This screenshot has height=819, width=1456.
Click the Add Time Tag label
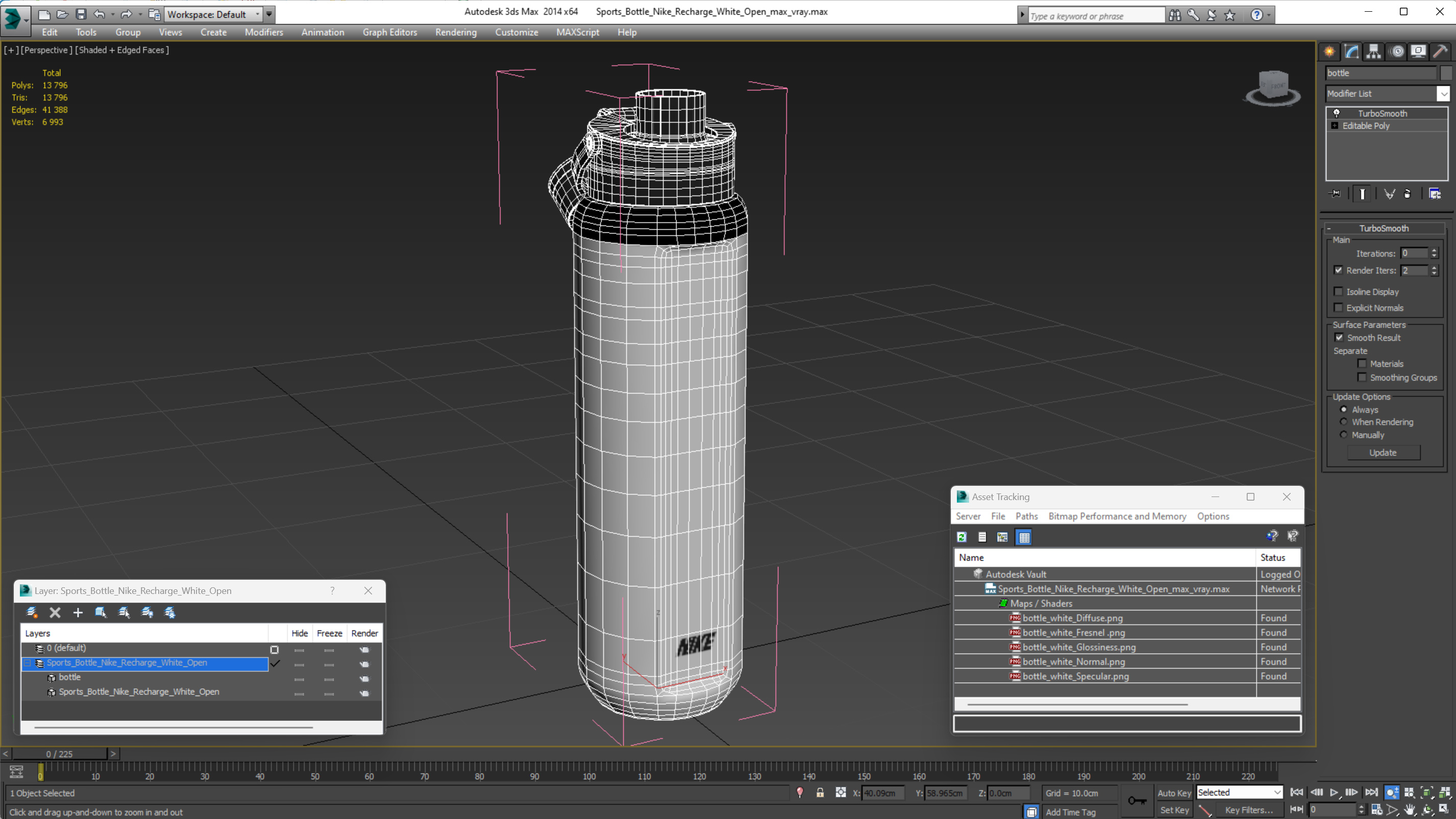[x=1070, y=812]
